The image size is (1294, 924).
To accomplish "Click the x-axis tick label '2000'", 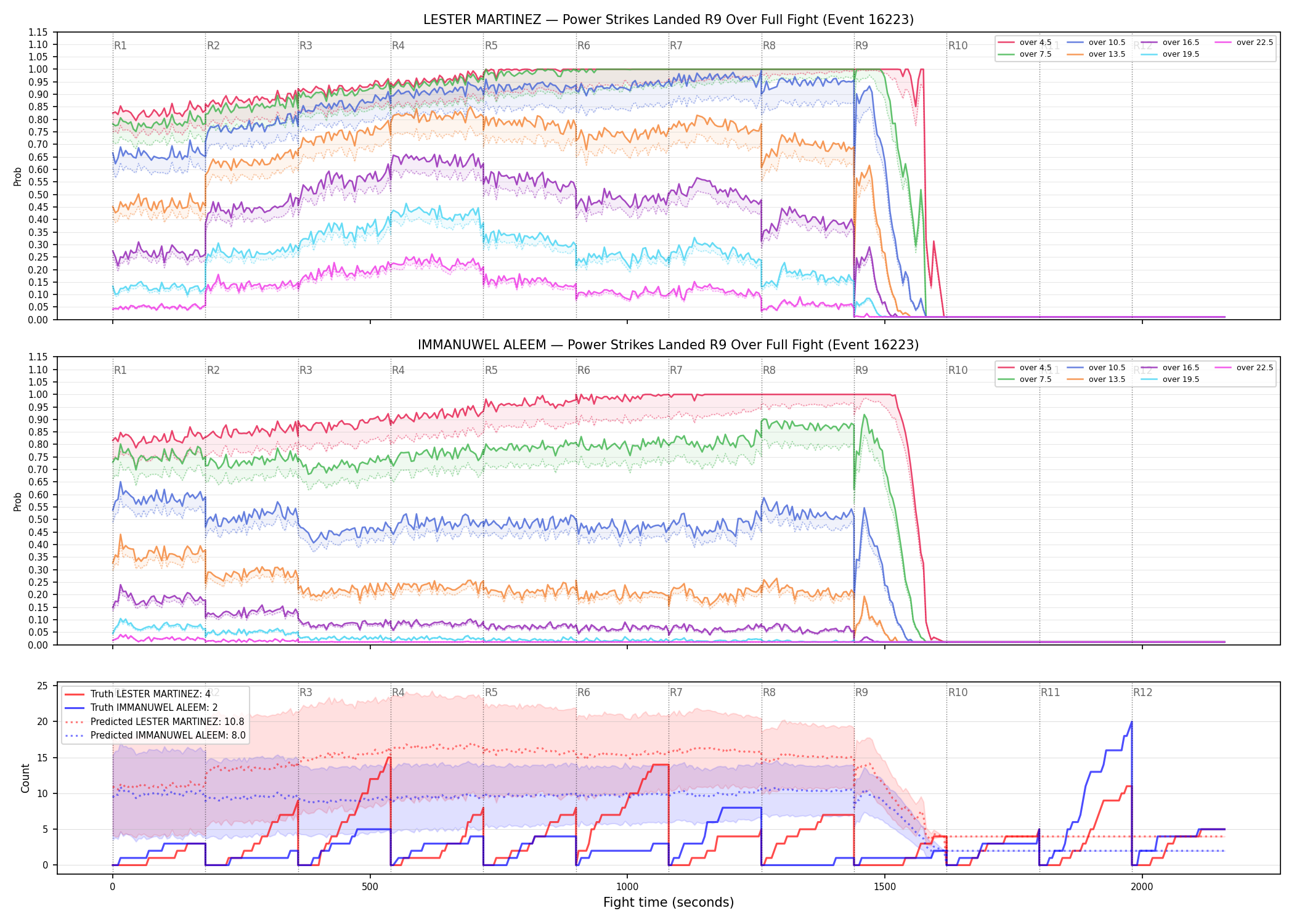I will tap(1142, 886).
